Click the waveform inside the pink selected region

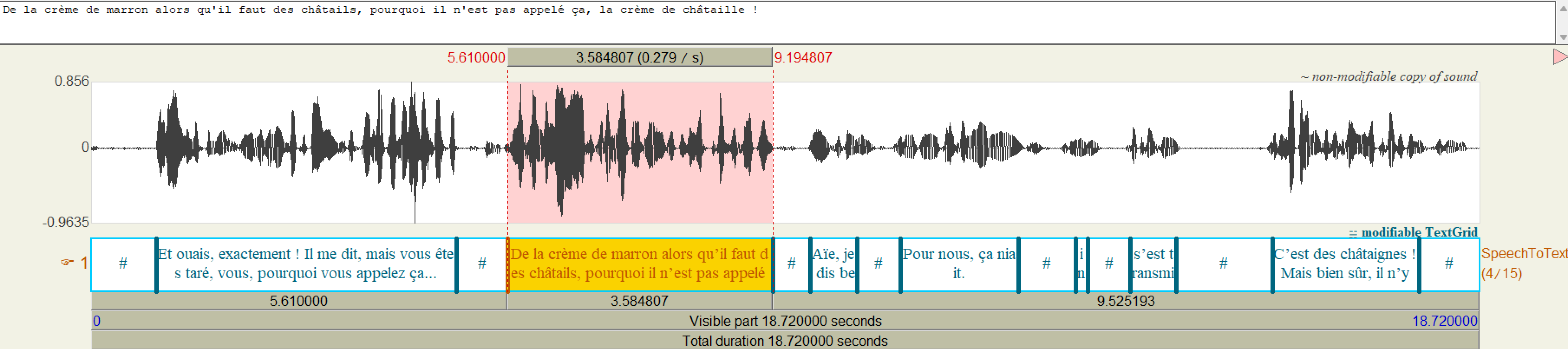[x=639, y=152]
